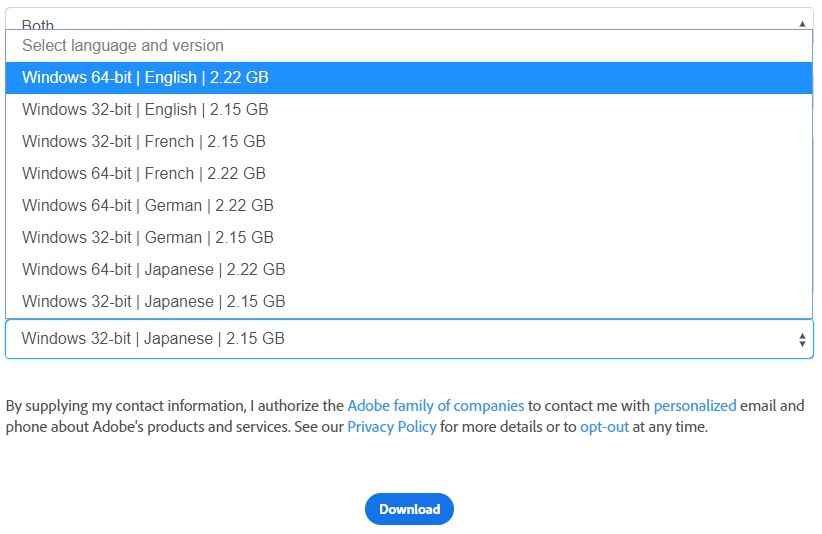Open the Privacy Policy link
This screenshot has width=822, height=534.
[392, 427]
